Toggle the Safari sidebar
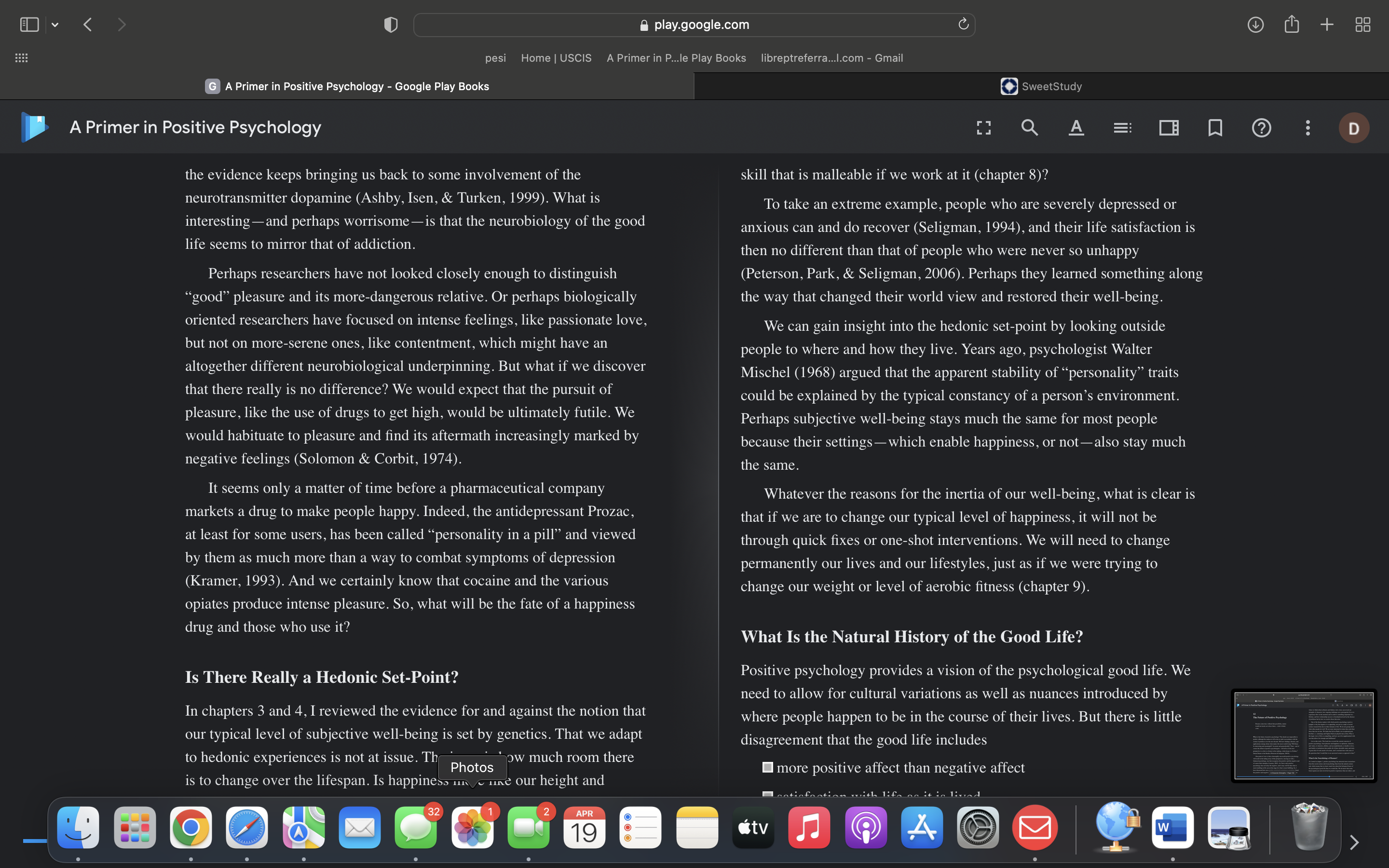This screenshot has height=868, width=1389. pyautogui.click(x=29, y=25)
